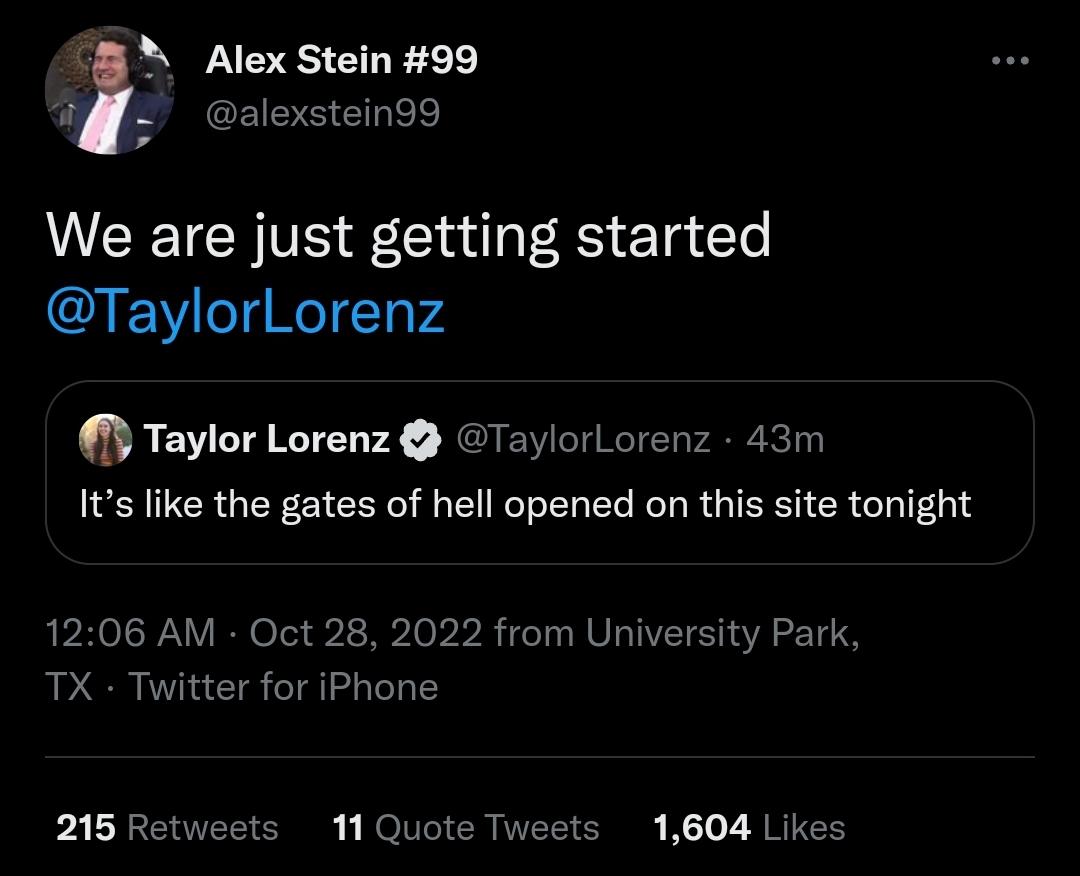This screenshot has height=876, width=1080.
Task: Click Taylor Lorenz name in quoted tweet
Action: tap(267, 439)
